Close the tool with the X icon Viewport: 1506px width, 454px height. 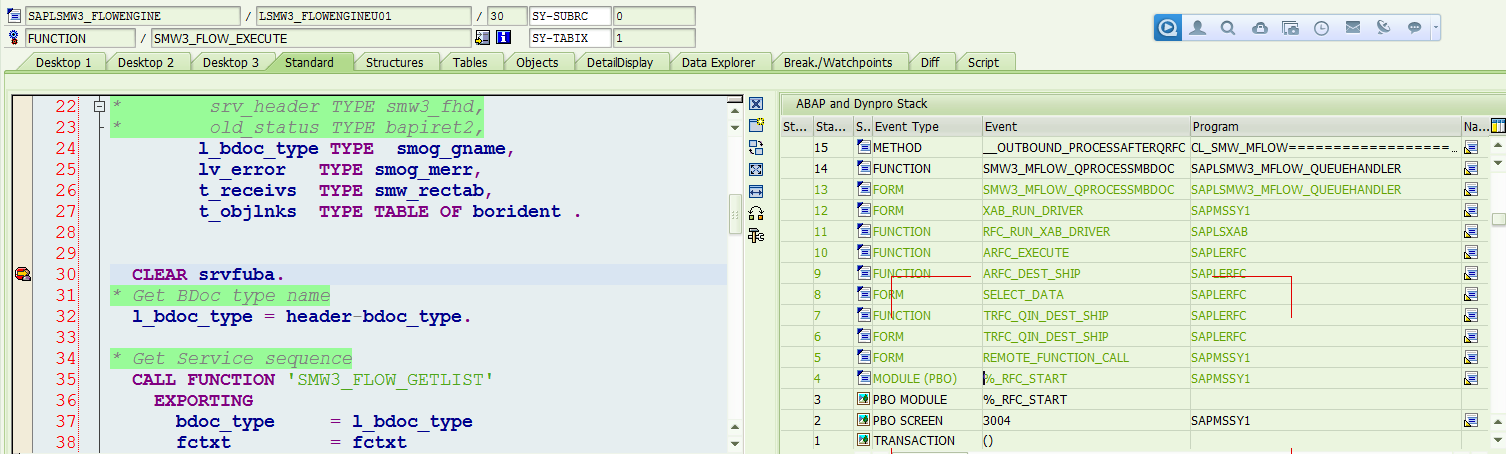(x=756, y=104)
